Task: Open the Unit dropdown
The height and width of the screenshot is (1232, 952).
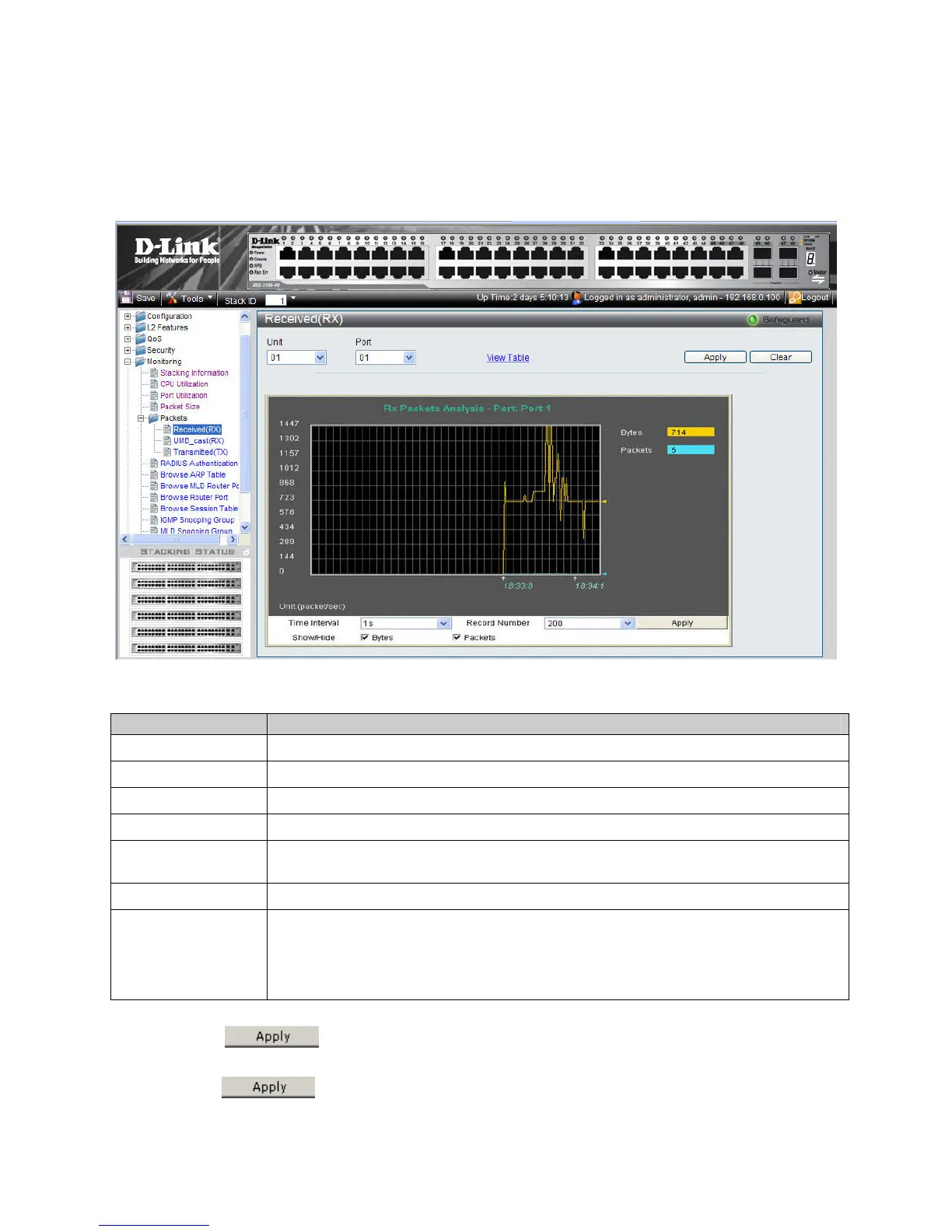Action: point(320,358)
